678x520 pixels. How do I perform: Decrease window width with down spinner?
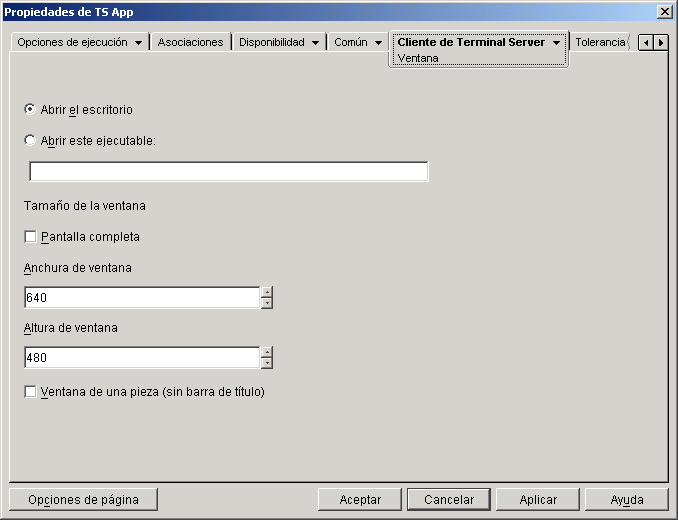point(267,303)
